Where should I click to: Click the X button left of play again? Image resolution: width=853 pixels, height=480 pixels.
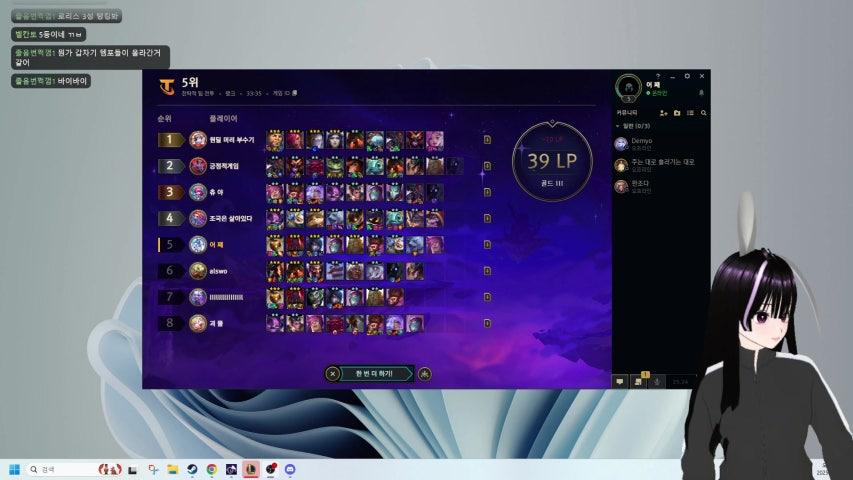point(332,374)
